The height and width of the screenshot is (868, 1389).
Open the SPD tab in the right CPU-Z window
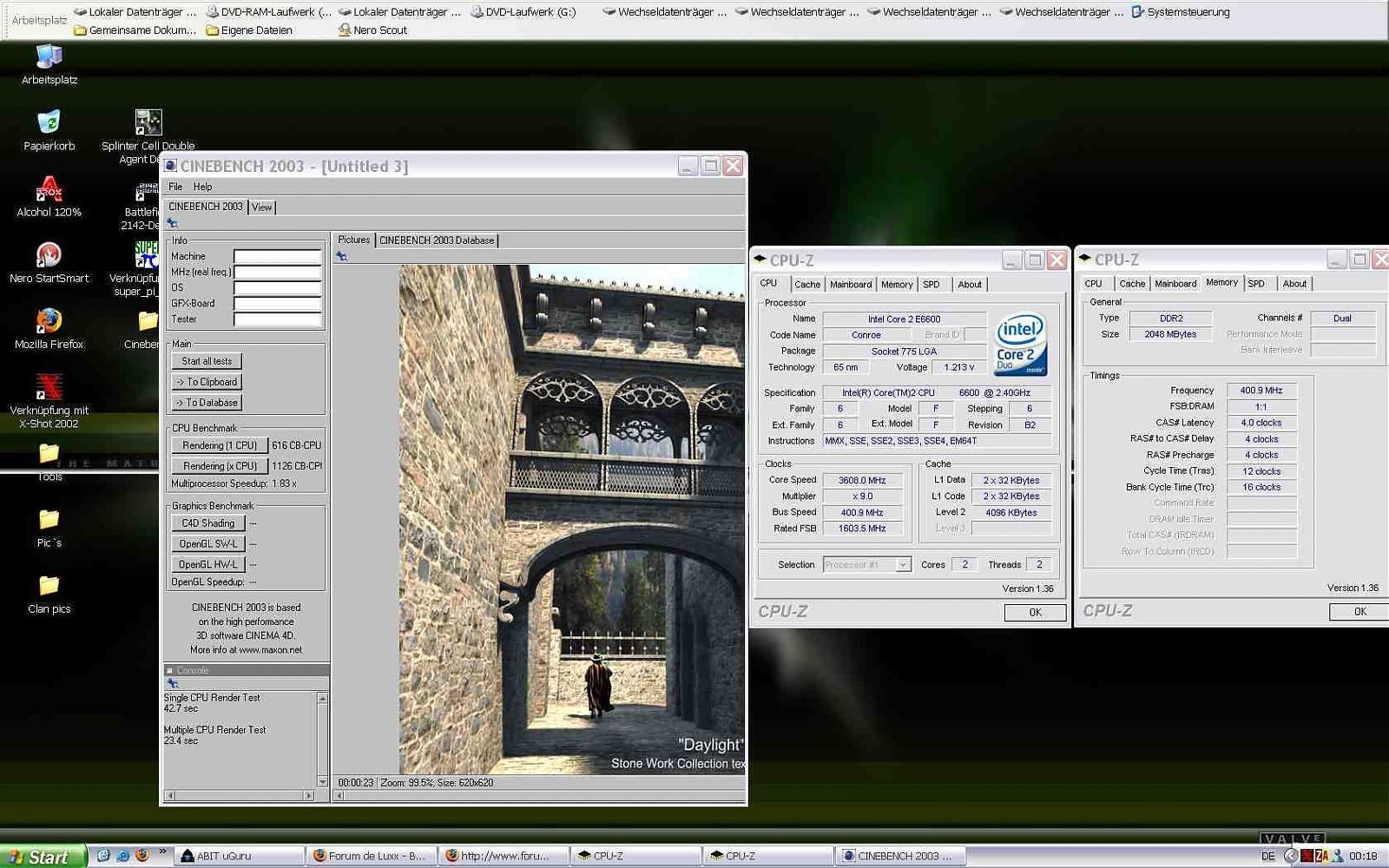point(1256,284)
